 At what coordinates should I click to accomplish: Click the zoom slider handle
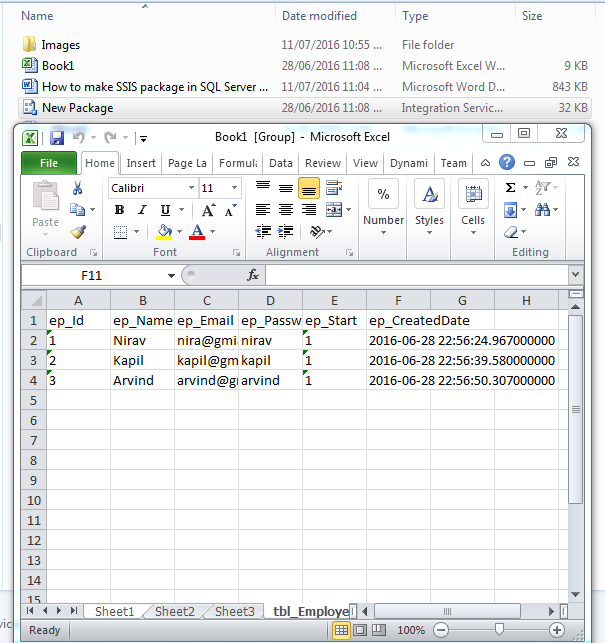499,629
